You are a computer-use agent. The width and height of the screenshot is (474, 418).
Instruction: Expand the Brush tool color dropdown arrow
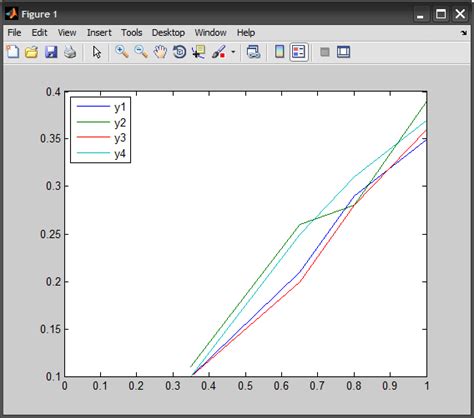pyautogui.click(x=233, y=52)
